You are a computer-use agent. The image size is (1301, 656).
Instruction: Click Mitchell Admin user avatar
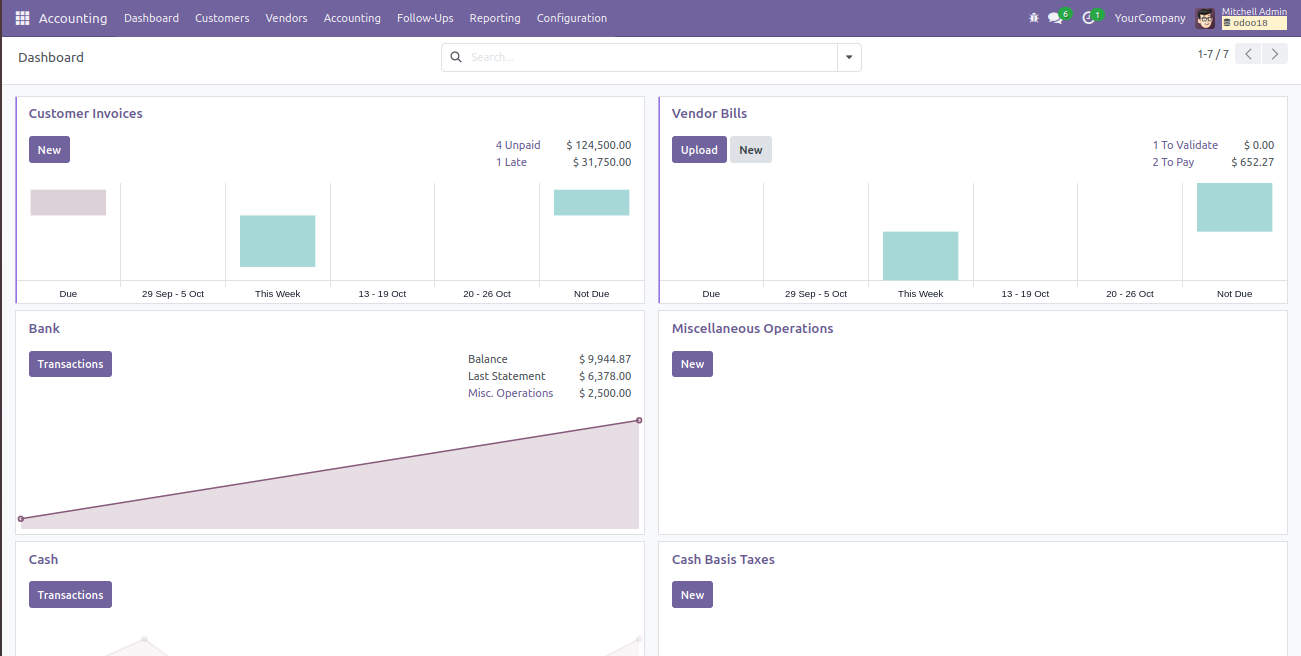coord(1205,18)
